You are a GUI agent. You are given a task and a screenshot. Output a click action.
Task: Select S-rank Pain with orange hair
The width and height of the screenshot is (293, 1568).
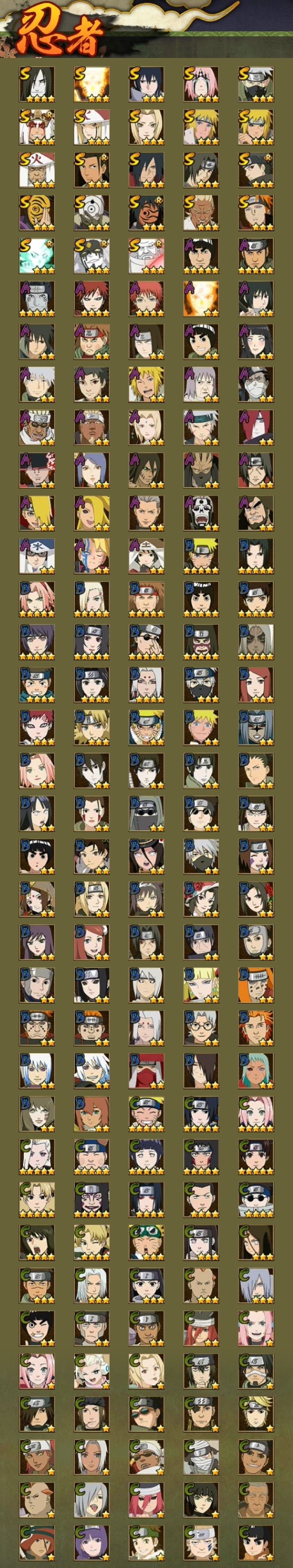point(256,213)
